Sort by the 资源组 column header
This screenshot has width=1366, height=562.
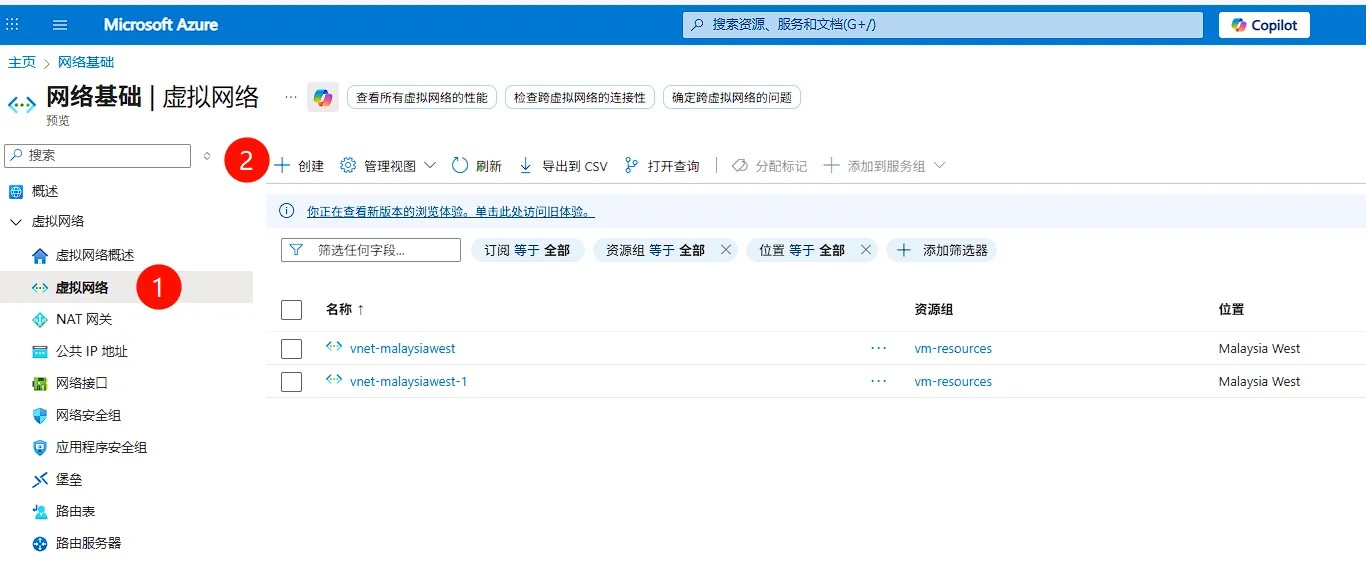(x=934, y=310)
